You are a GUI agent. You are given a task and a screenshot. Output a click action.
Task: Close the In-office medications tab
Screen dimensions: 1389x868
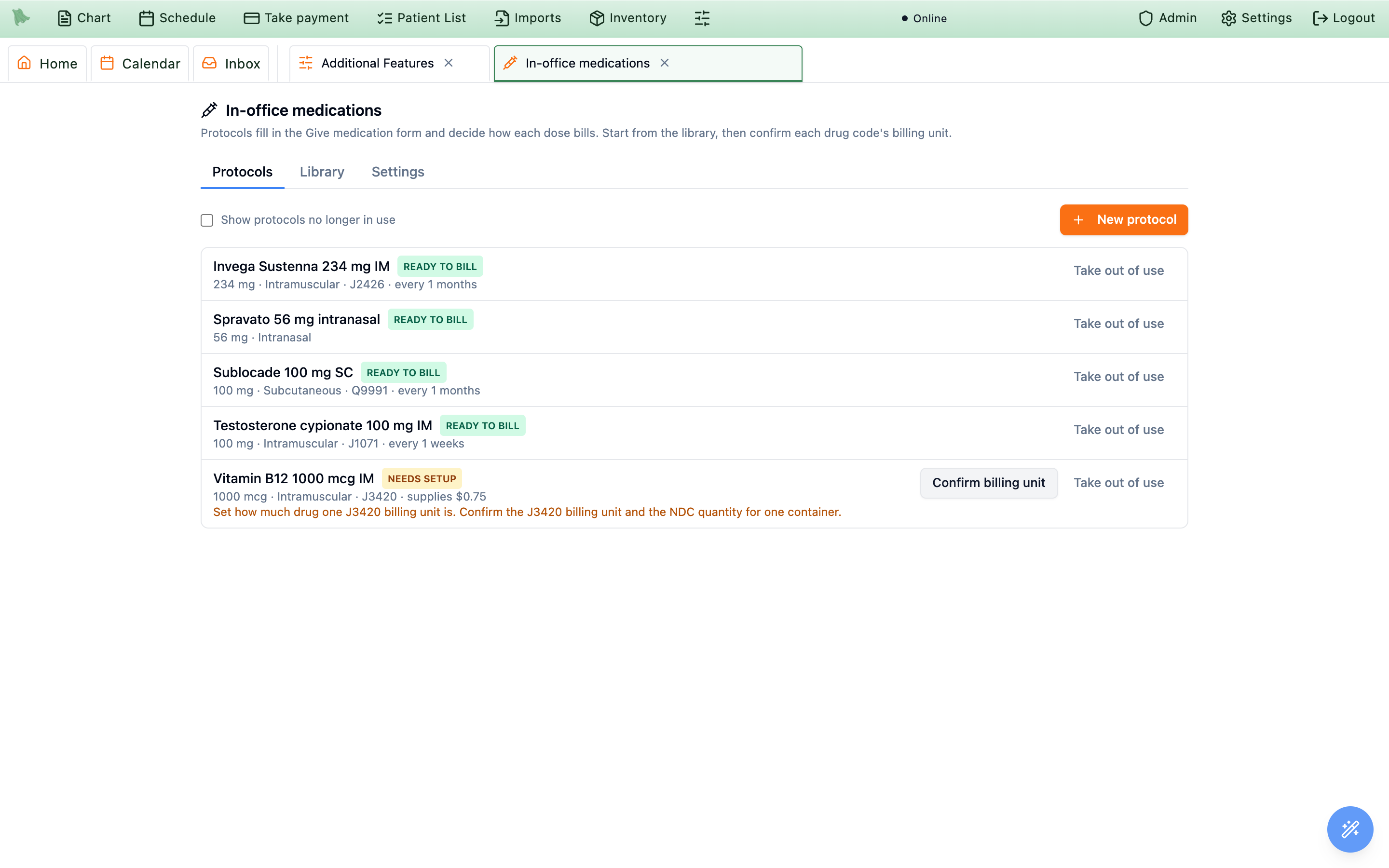point(665,63)
